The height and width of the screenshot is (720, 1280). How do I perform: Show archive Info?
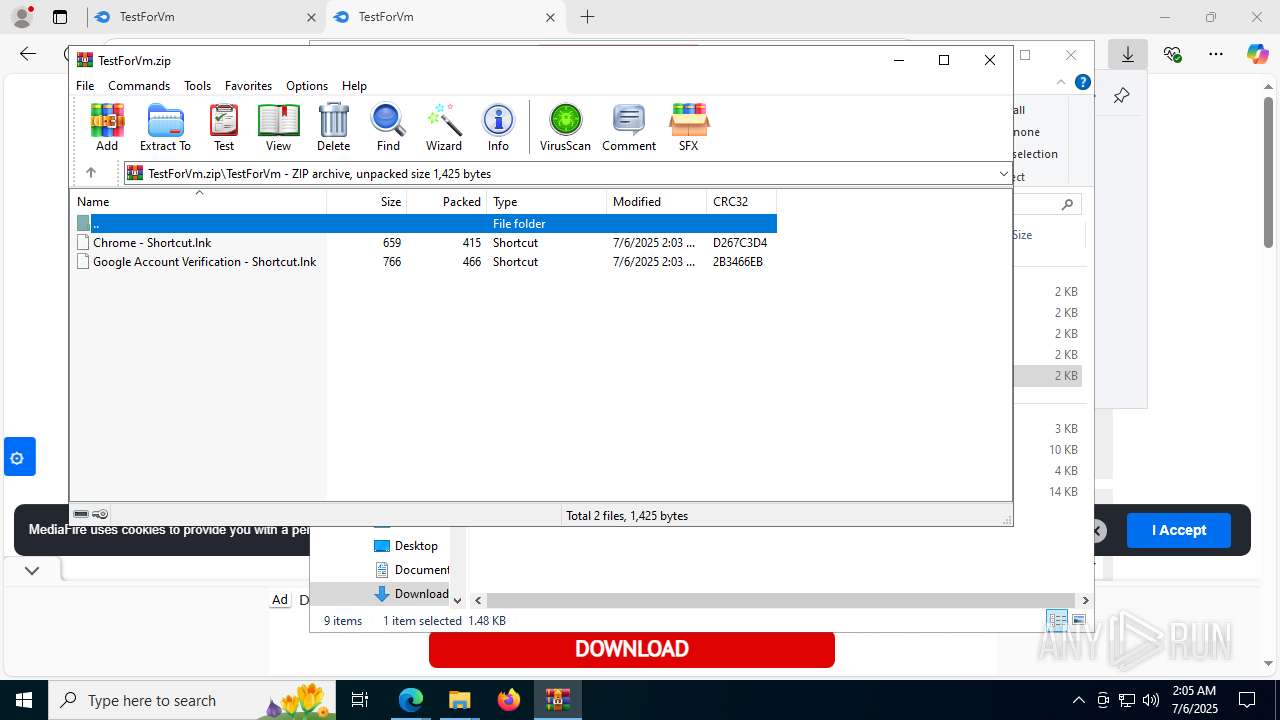pyautogui.click(x=498, y=127)
